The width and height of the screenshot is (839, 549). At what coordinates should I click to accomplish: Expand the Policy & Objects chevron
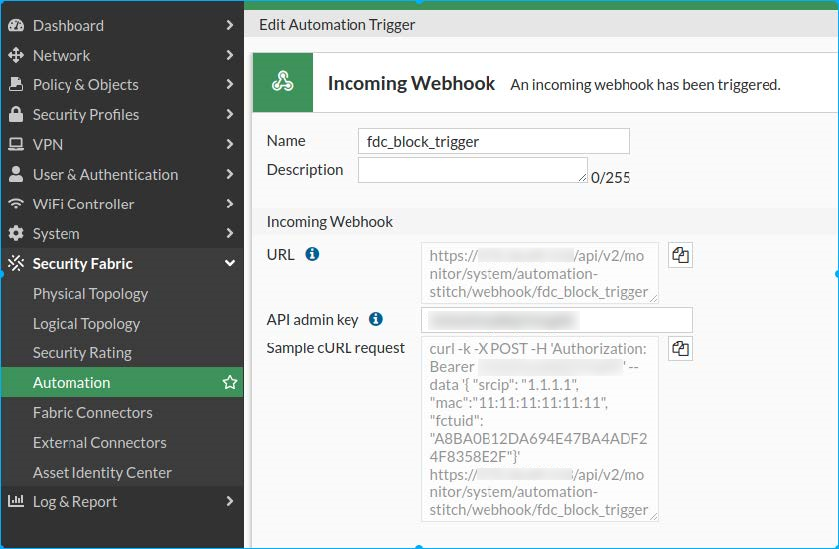click(230, 85)
